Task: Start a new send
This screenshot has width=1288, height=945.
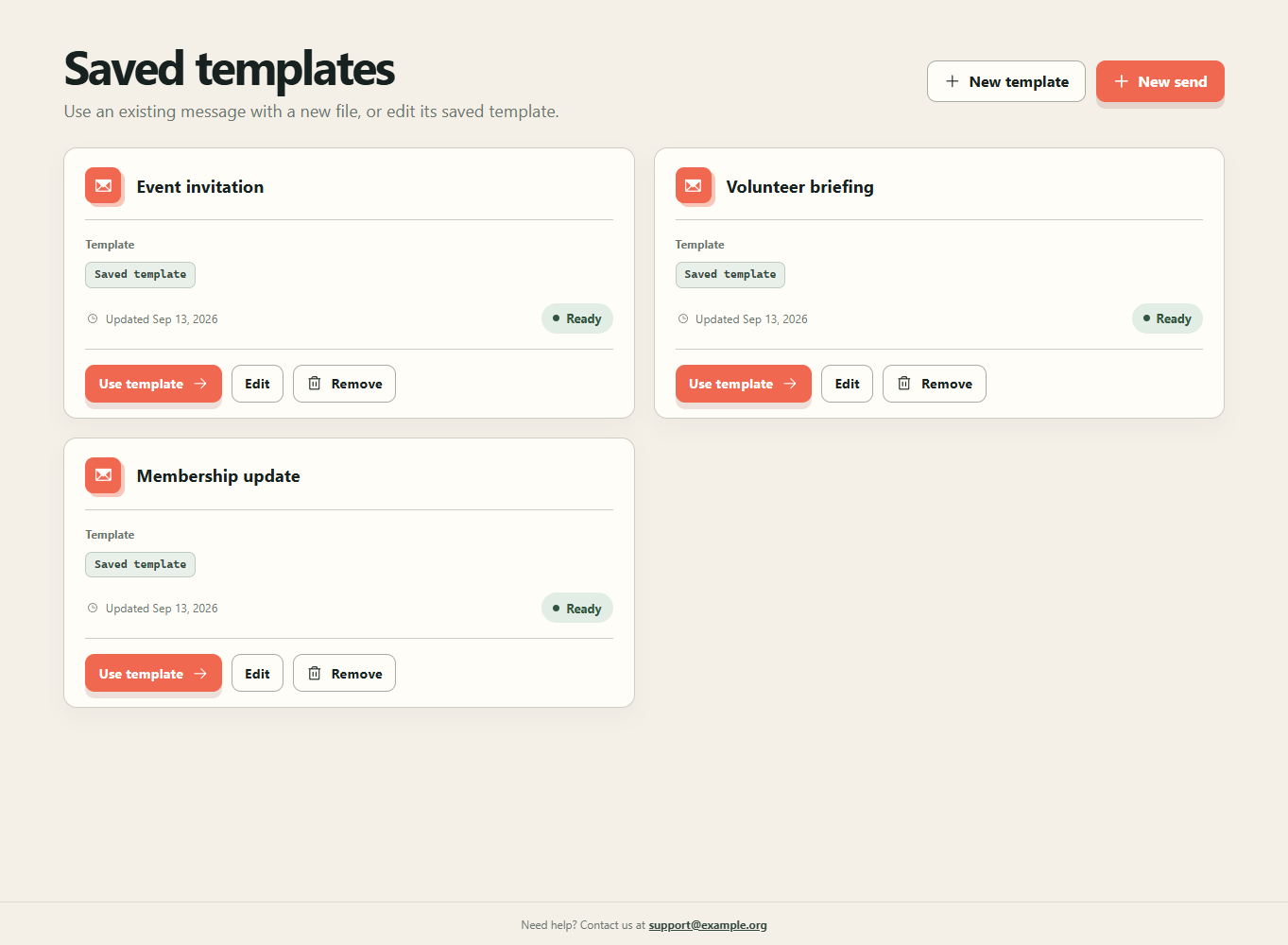Action: coord(1160,81)
